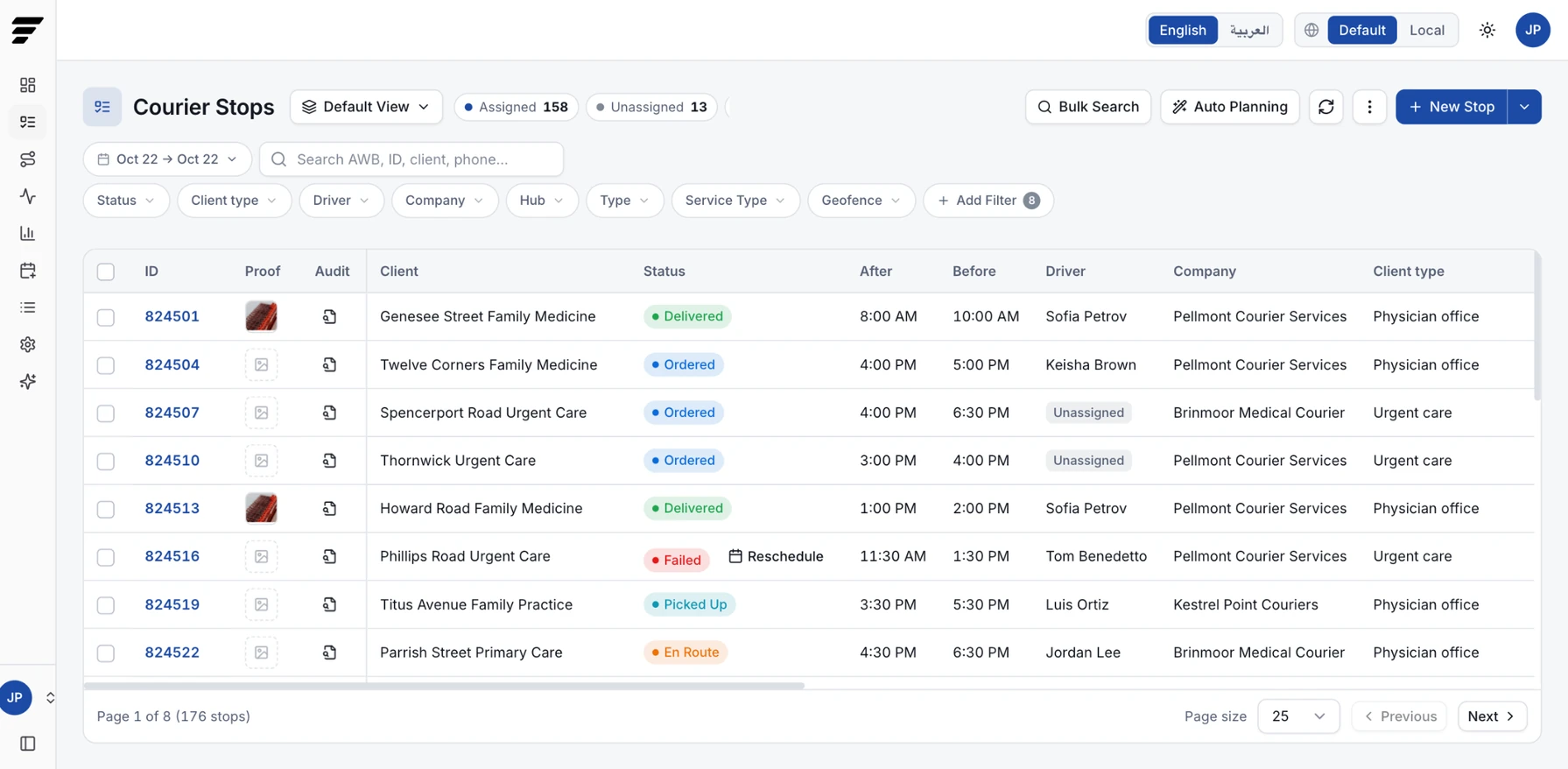Viewport: 1568px width, 769px height.
Task: Expand the Driver filter dropdown
Action: click(x=341, y=201)
